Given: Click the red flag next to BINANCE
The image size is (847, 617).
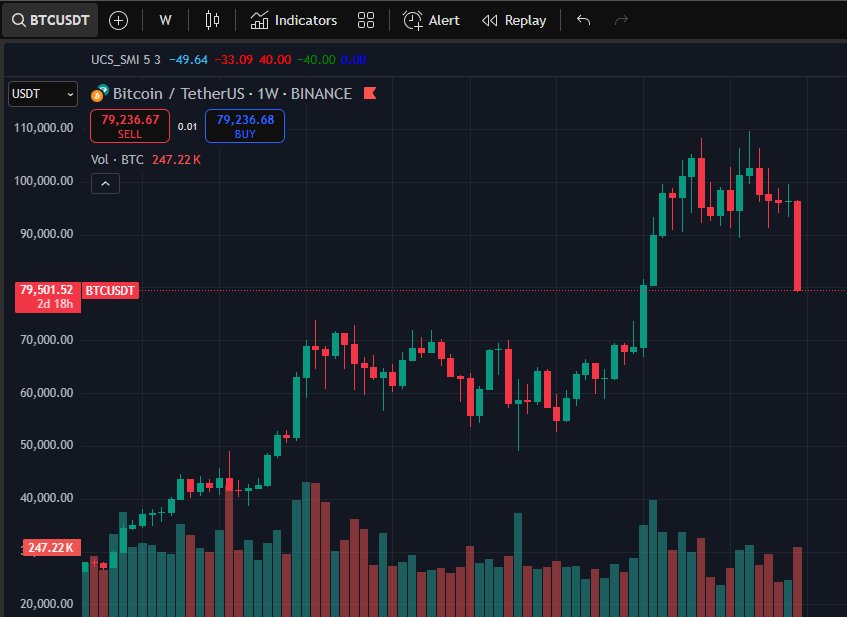Looking at the screenshot, I should click(370, 93).
